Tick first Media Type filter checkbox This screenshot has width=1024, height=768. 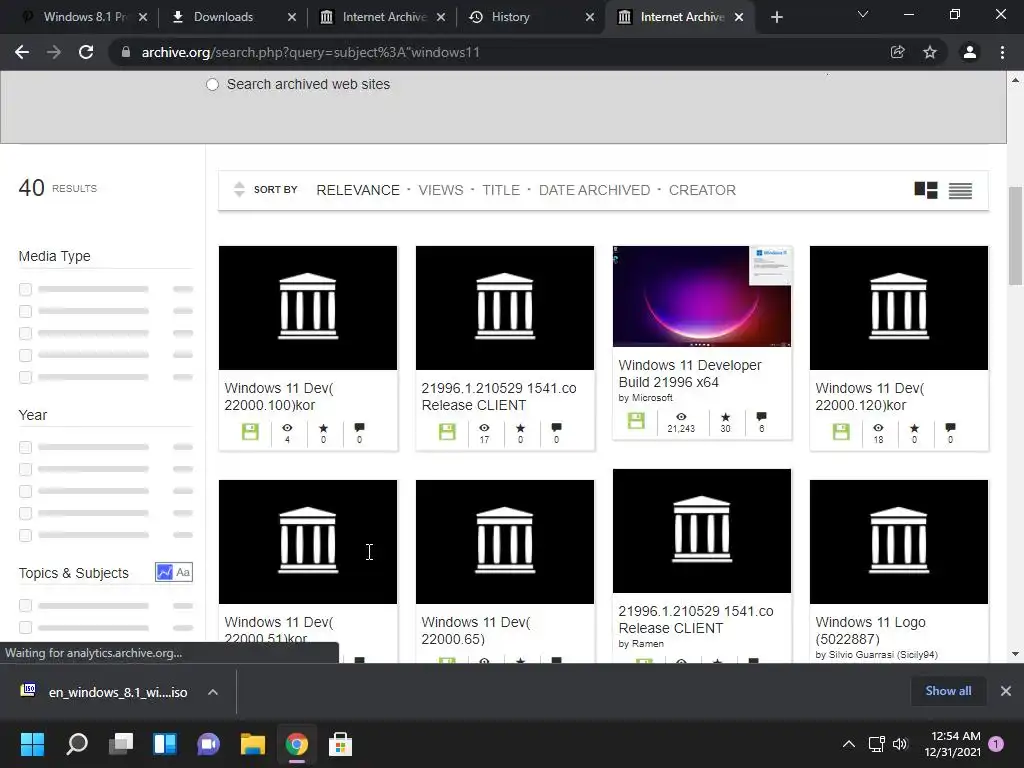pos(25,289)
